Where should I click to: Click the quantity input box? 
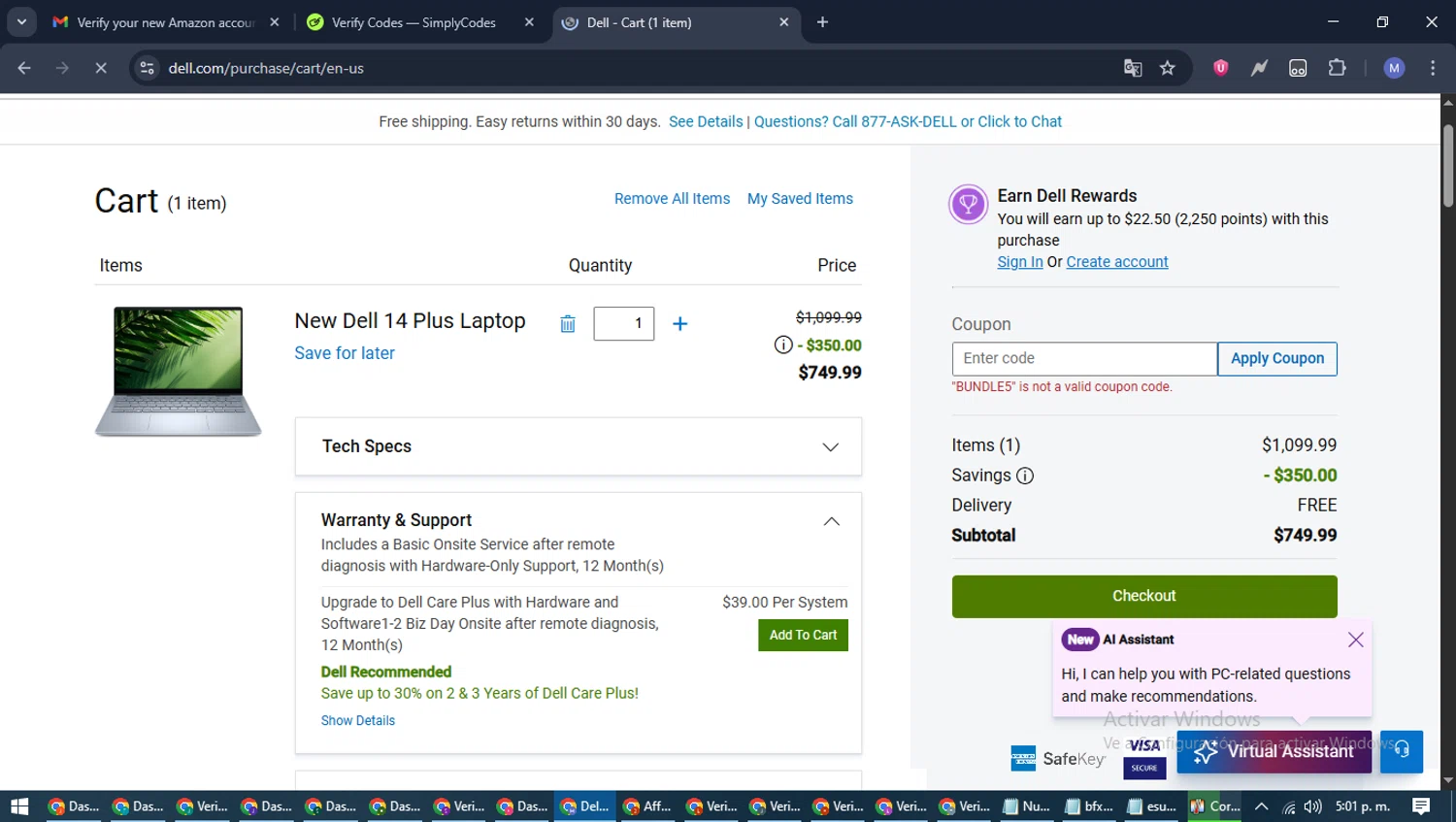pyautogui.click(x=624, y=323)
